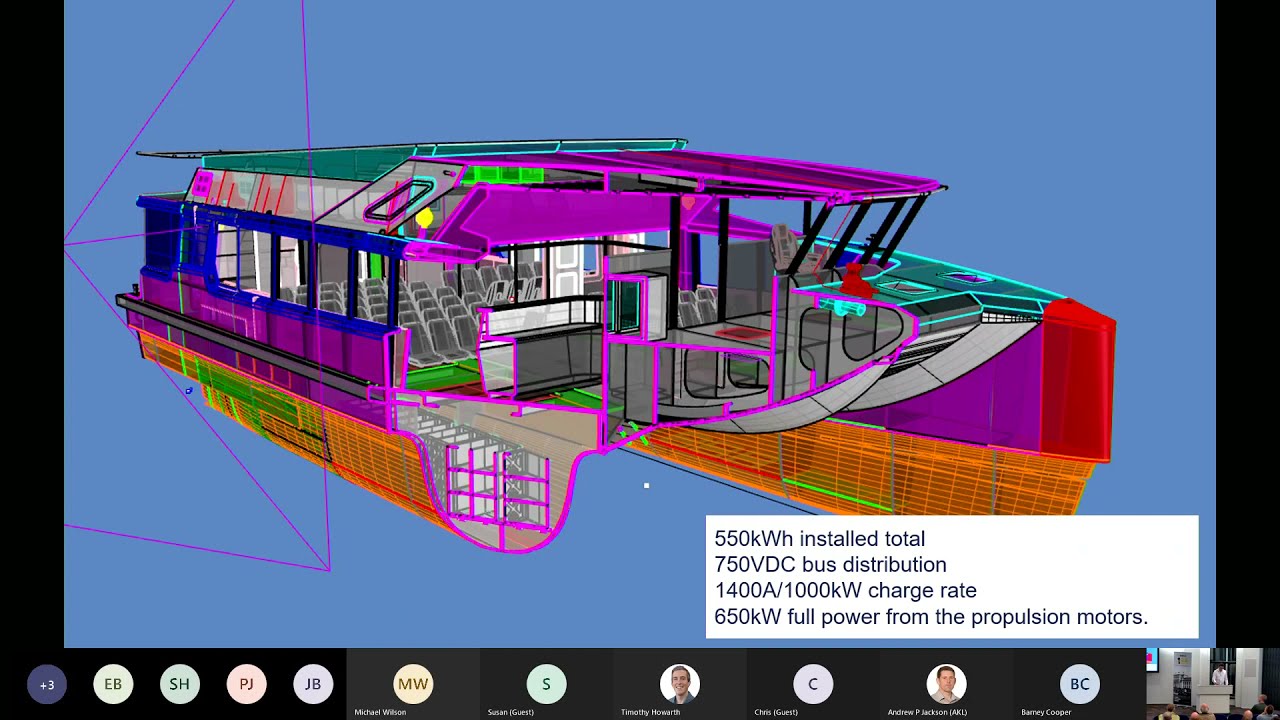Click the 'Michael Wilson' name label
The height and width of the screenshot is (720, 1280).
coord(380,712)
